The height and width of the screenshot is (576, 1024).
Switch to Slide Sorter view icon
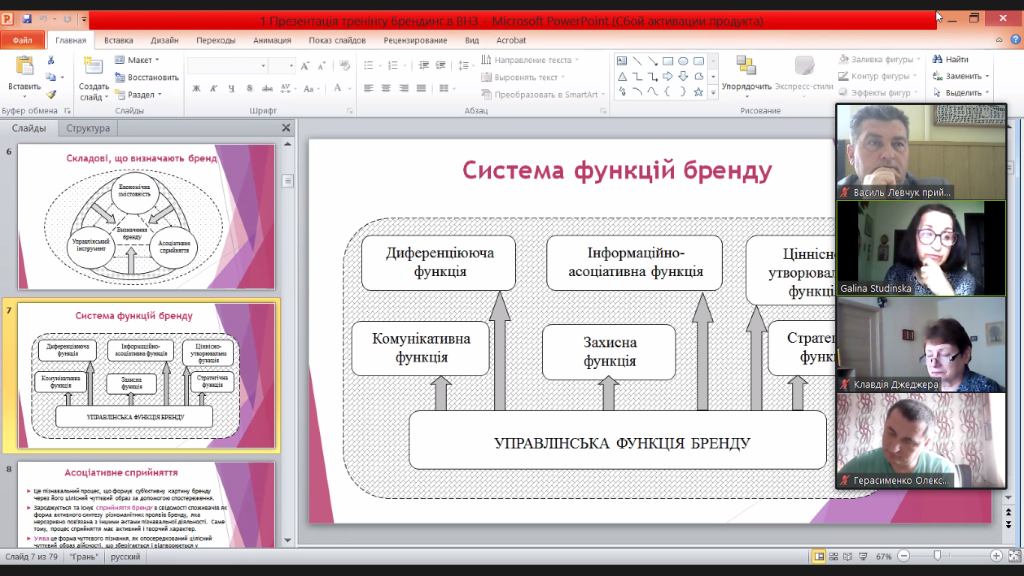click(x=834, y=556)
